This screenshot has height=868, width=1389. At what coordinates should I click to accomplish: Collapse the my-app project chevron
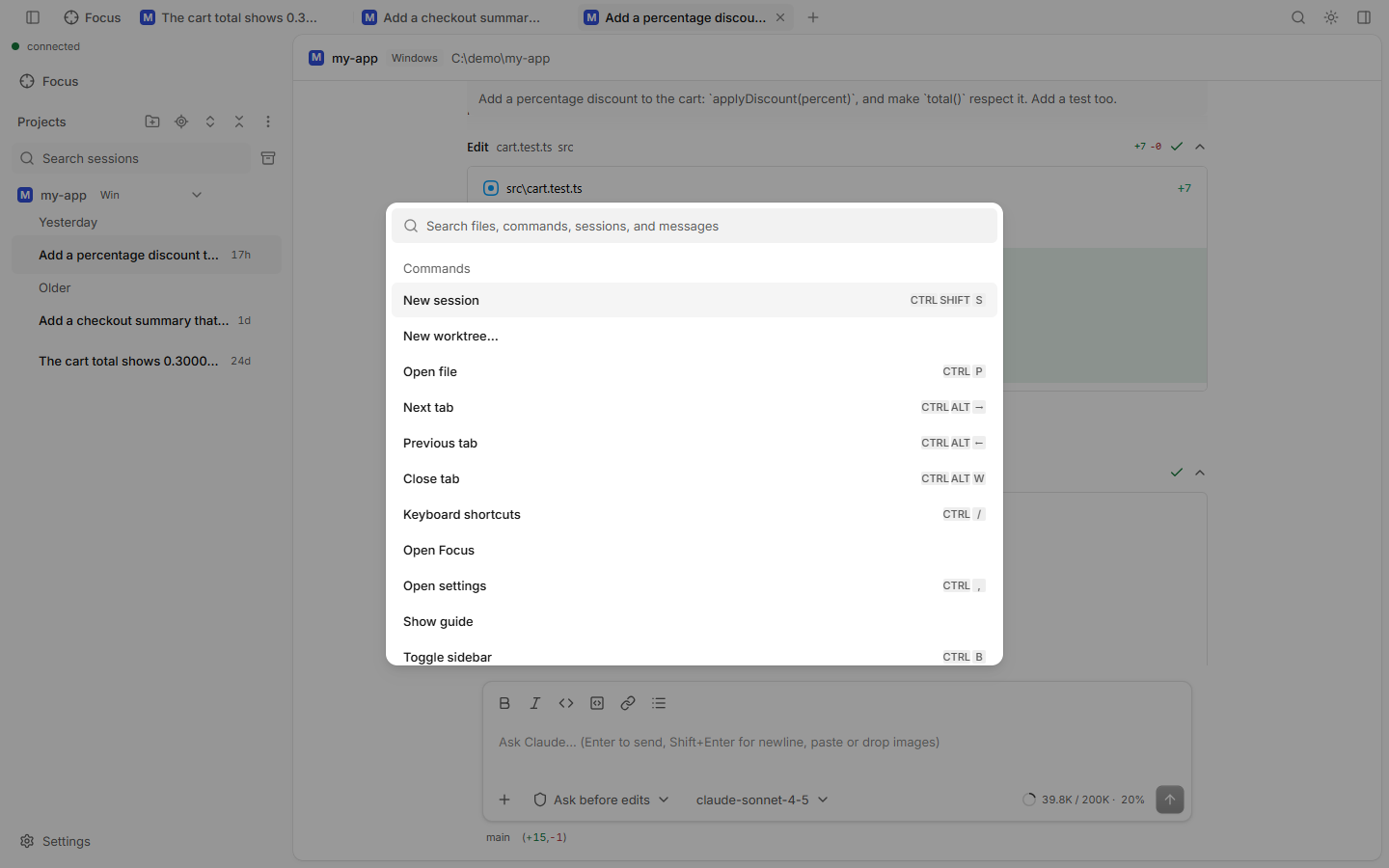(x=197, y=195)
